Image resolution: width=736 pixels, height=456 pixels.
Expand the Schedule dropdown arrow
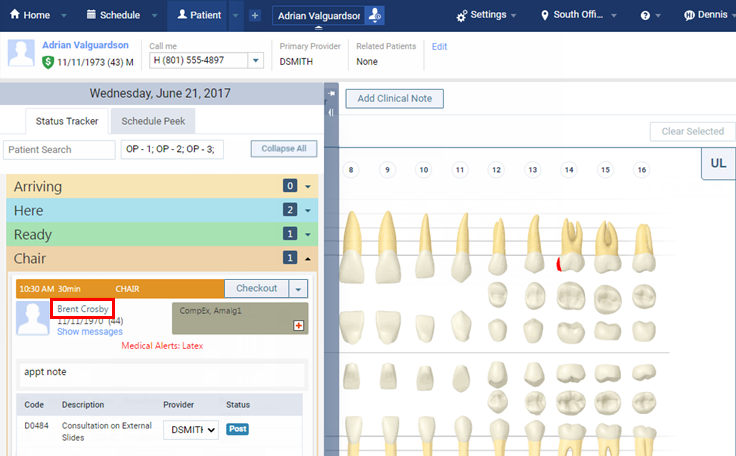pos(154,15)
